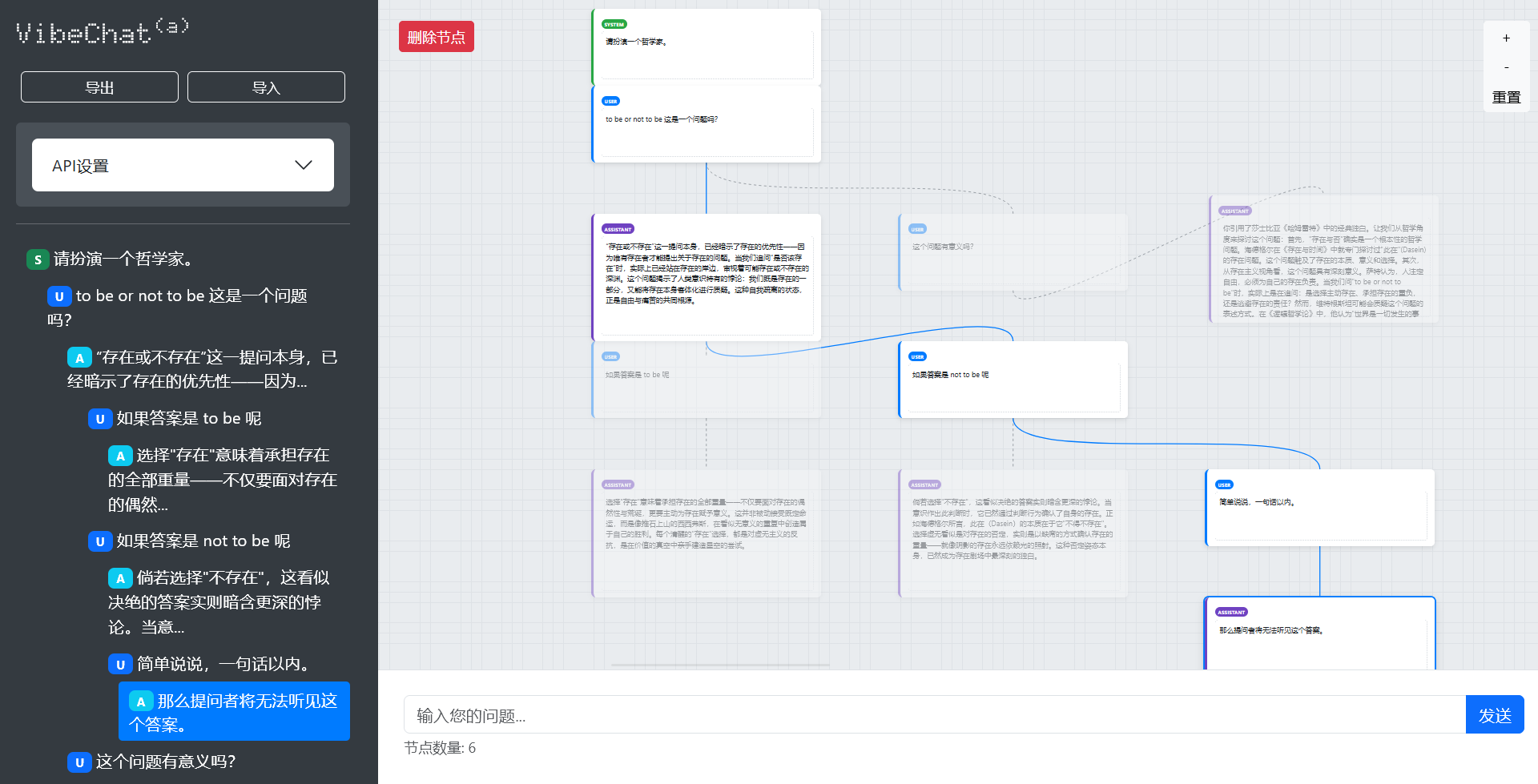
Task: Click the faded ASSISTANT node 倘若选择"不存在"
Action: point(1013,533)
